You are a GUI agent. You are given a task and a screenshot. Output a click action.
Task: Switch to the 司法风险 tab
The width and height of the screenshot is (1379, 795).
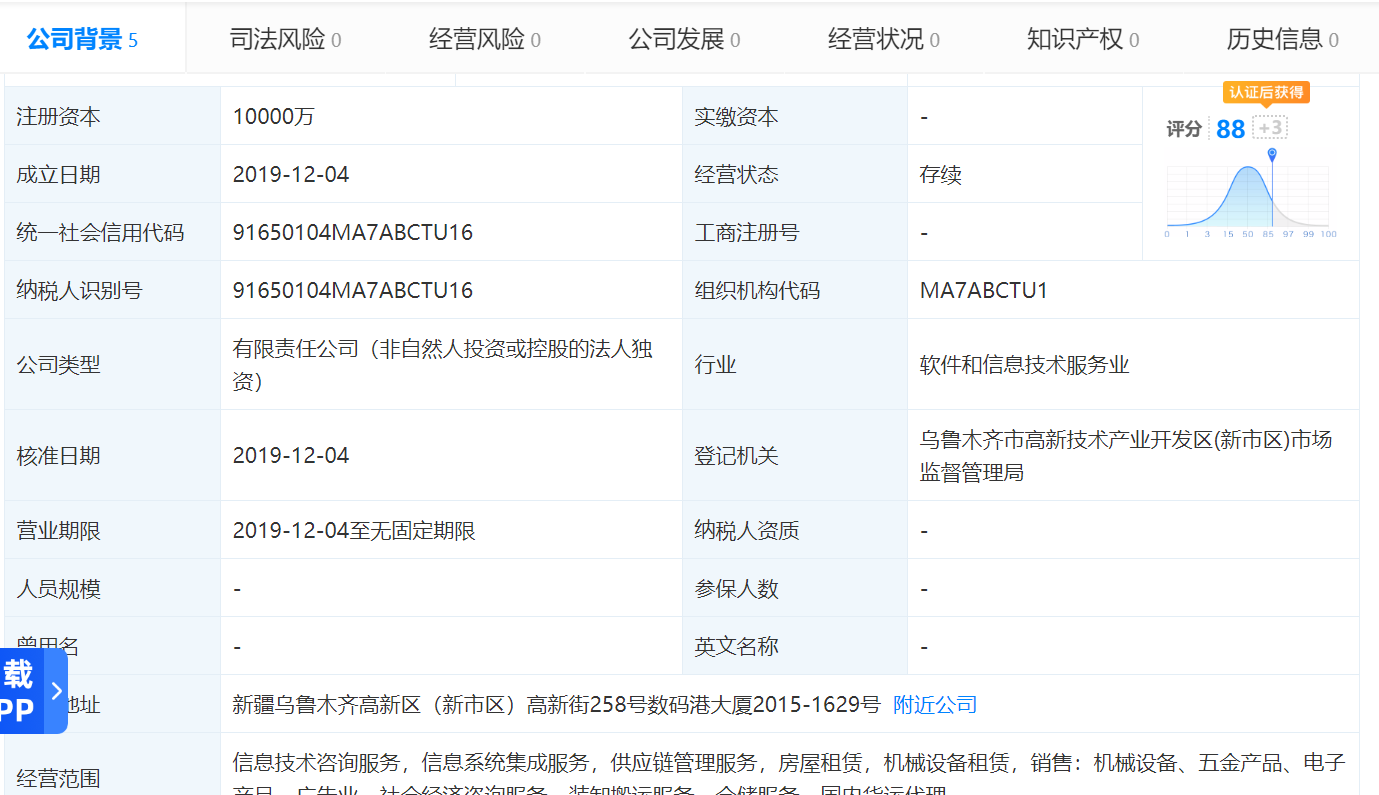point(285,40)
